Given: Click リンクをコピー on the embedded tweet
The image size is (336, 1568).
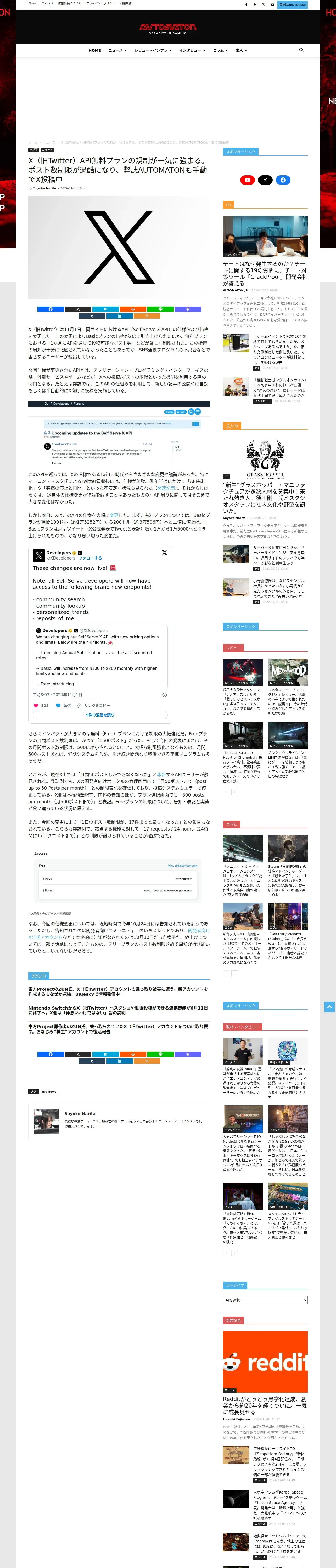Looking at the screenshot, I should [x=97, y=706].
